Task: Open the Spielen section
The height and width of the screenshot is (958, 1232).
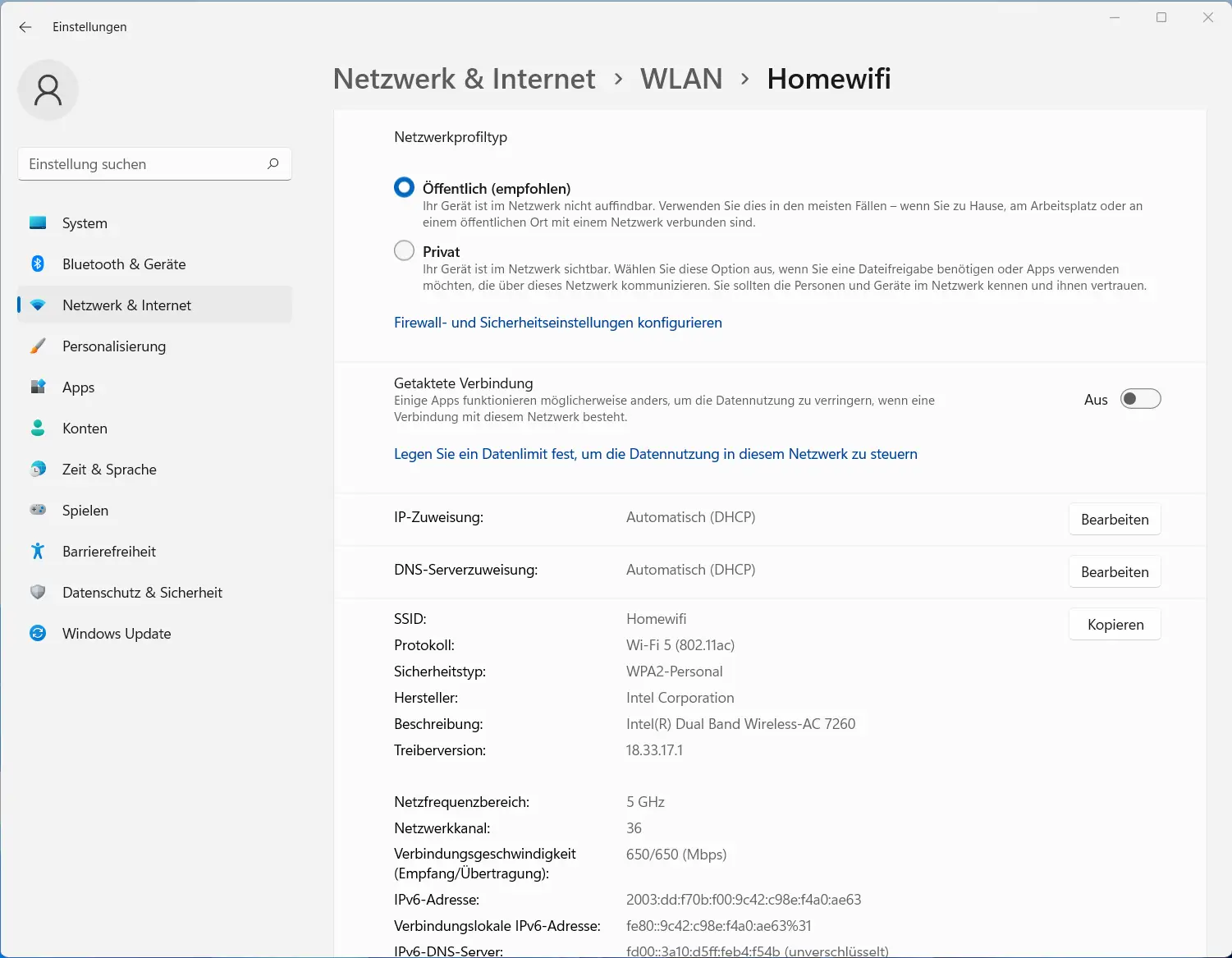Action: [x=85, y=510]
